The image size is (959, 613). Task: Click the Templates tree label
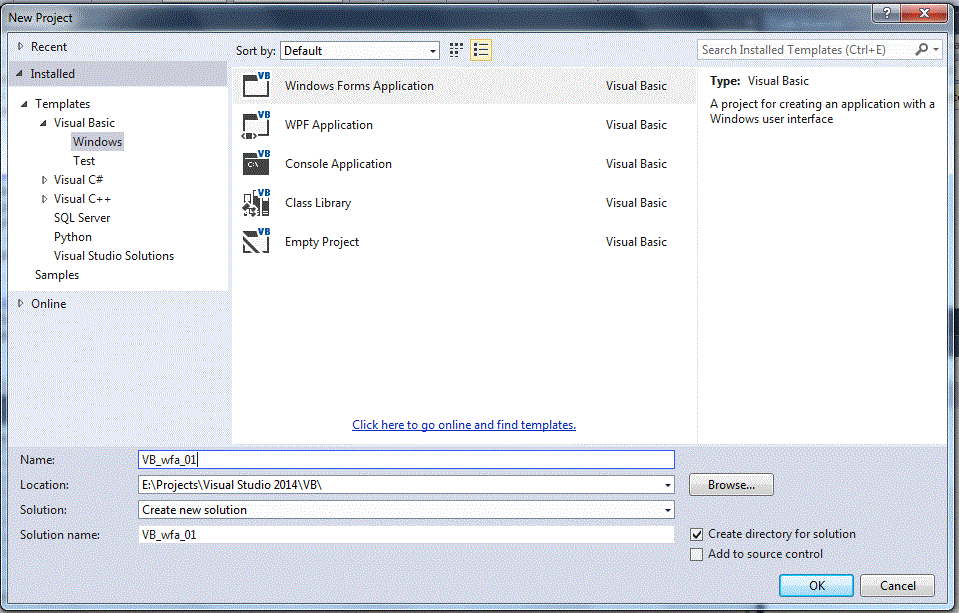[62, 104]
